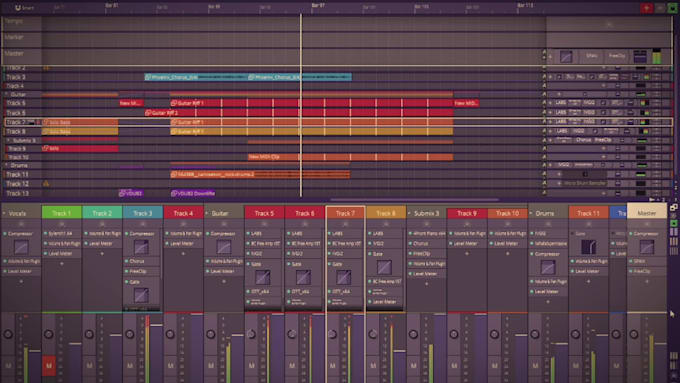Open FreeClip plugin on arrangement Master row
The height and width of the screenshot is (383, 680).
point(617,56)
